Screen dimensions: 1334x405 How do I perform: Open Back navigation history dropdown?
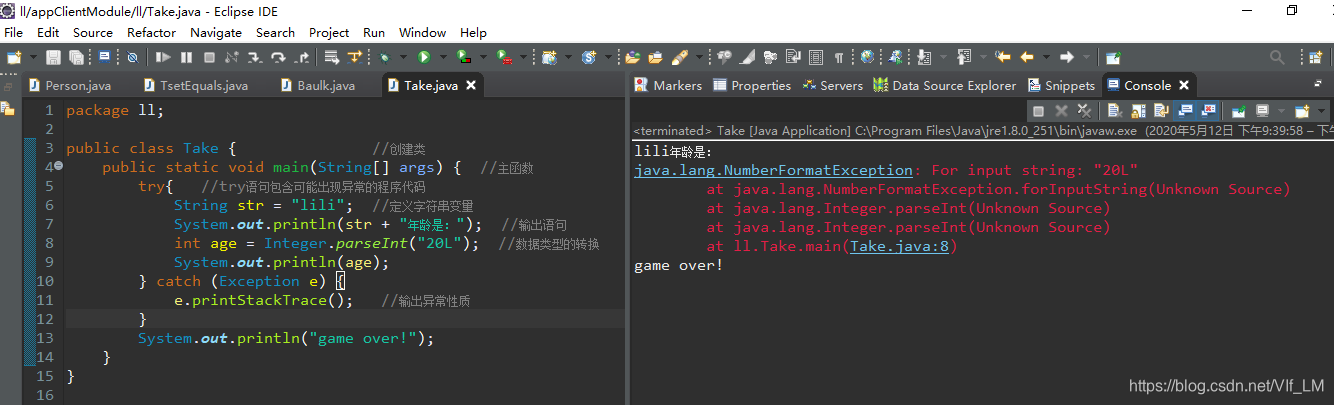click(1046, 57)
